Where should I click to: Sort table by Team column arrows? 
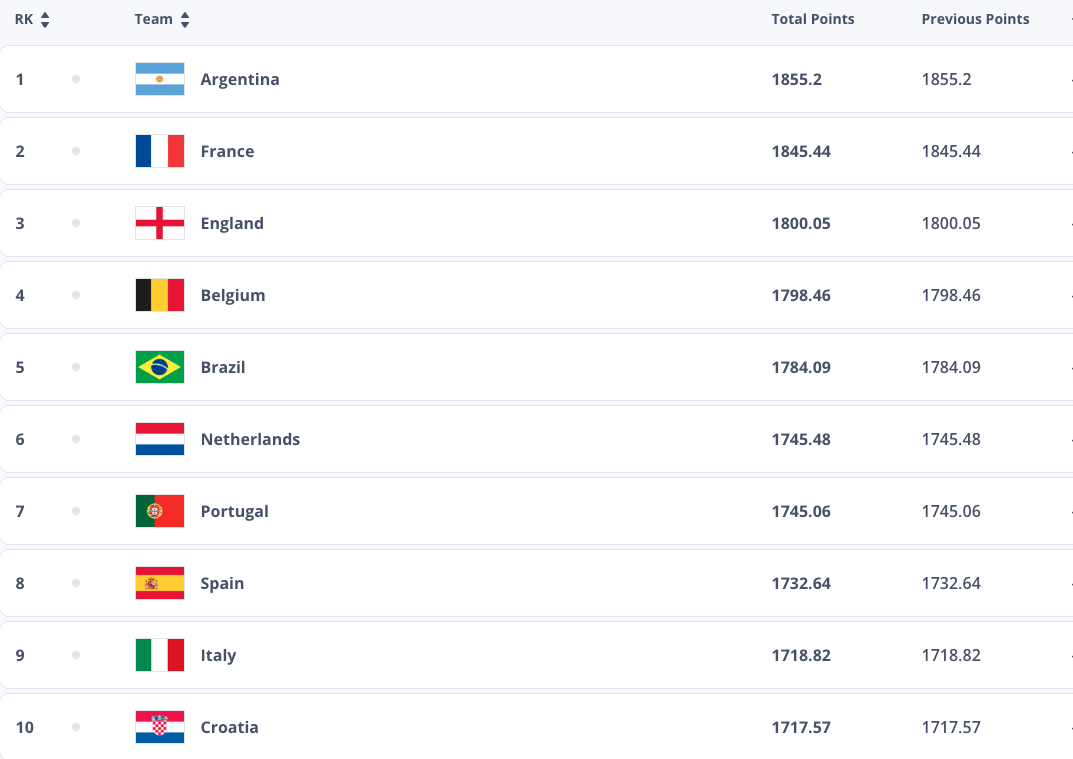tap(185, 20)
